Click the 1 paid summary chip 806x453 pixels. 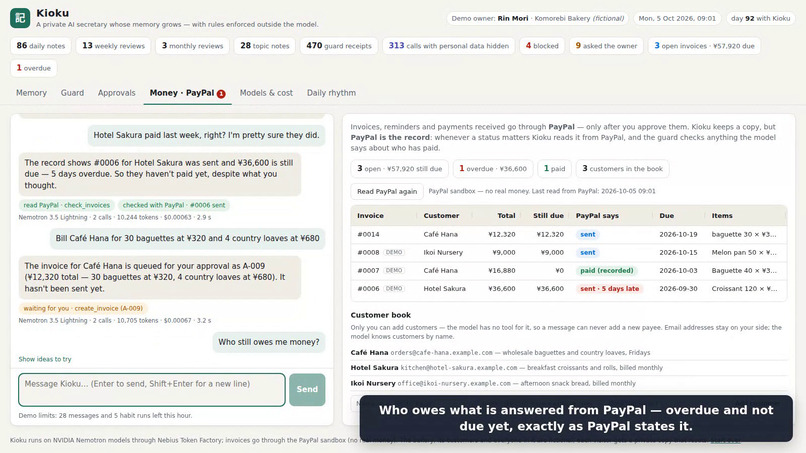click(x=555, y=169)
